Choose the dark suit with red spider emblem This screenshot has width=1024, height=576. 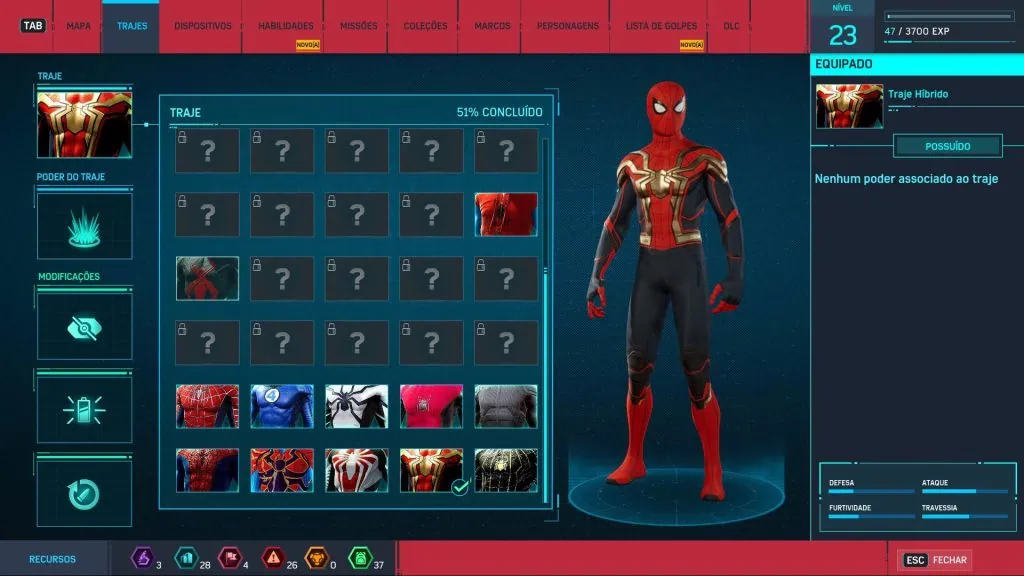[x=207, y=278]
